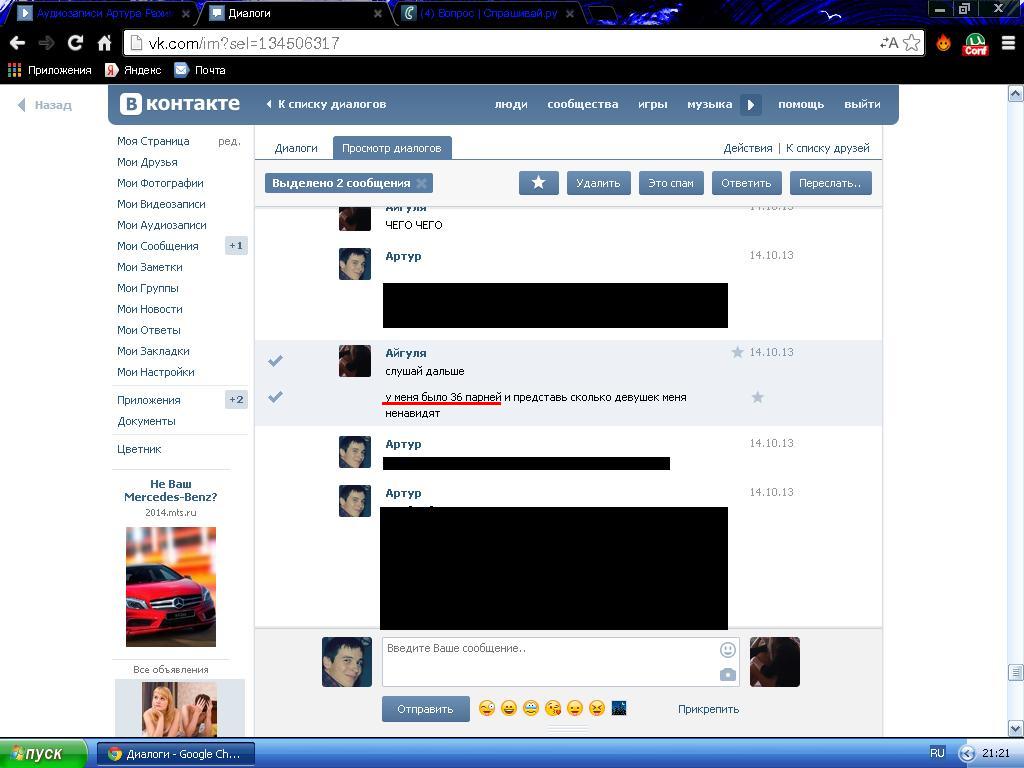This screenshot has height=768, width=1024.
Task: Open музыка in the header menu
Action: pos(709,104)
